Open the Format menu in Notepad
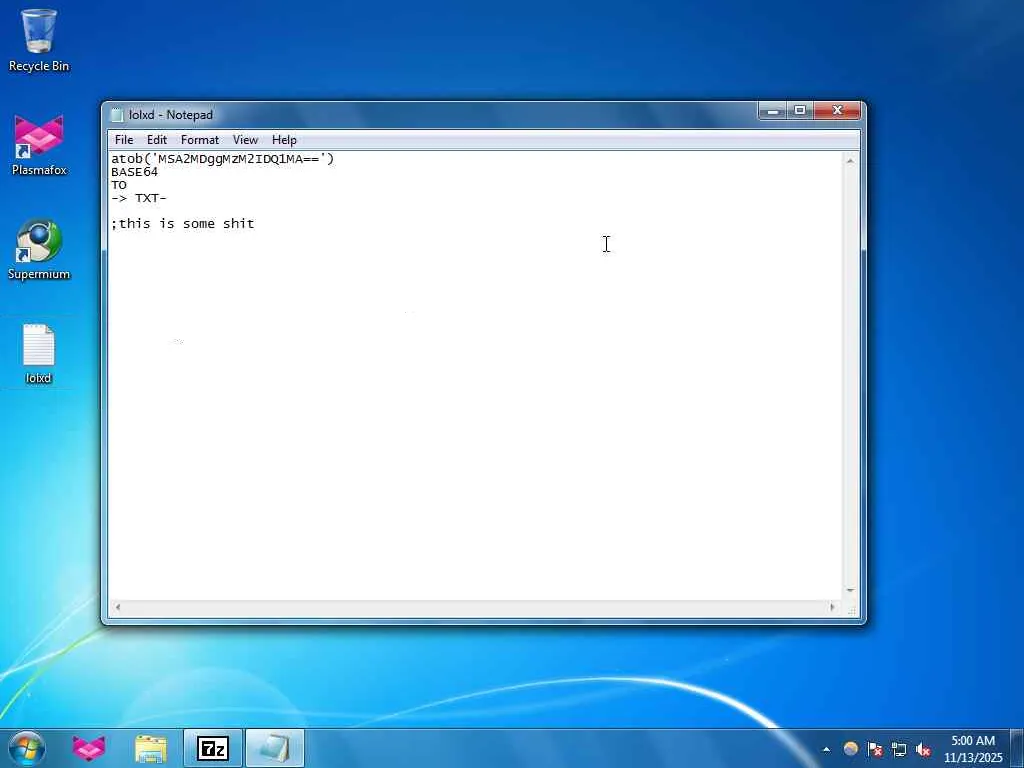Image resolution: width=1024 pixels, height=768 pixels. (x=200, y=140)
